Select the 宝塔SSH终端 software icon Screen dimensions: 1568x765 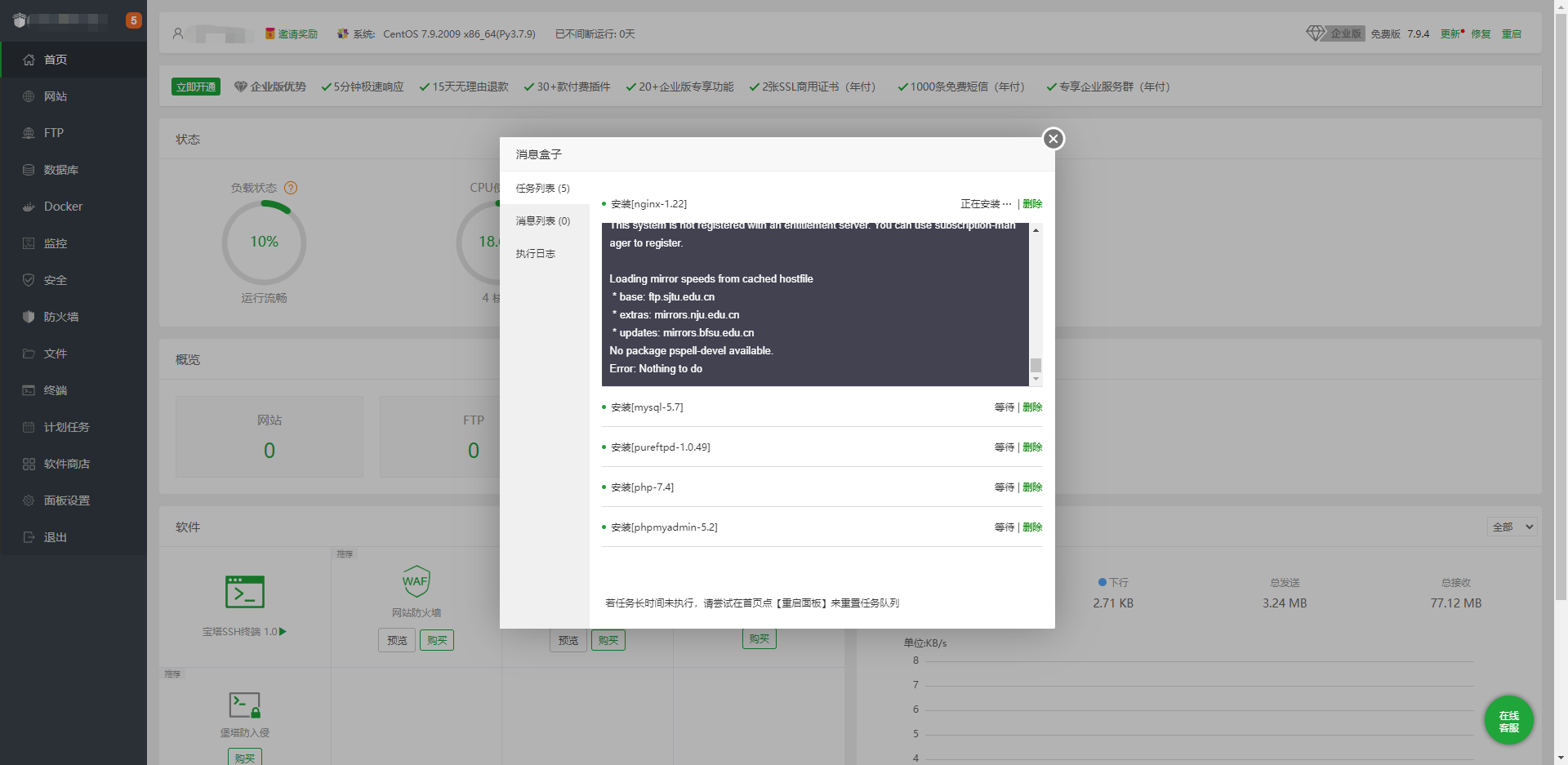(x=243, y=591)
